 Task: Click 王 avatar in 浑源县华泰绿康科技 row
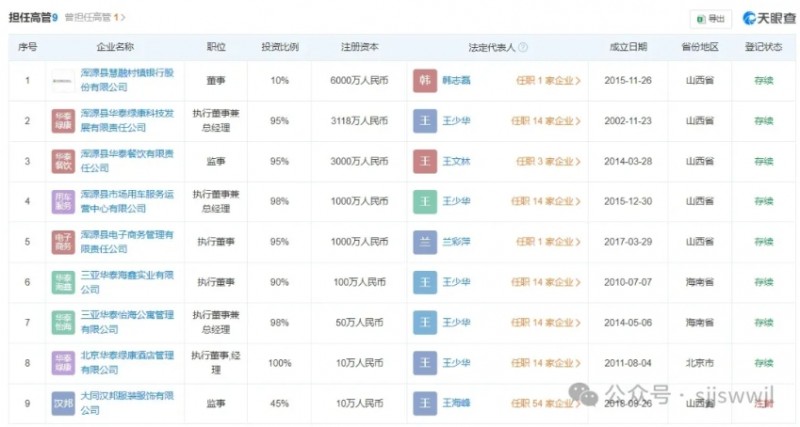coord(425,121)
